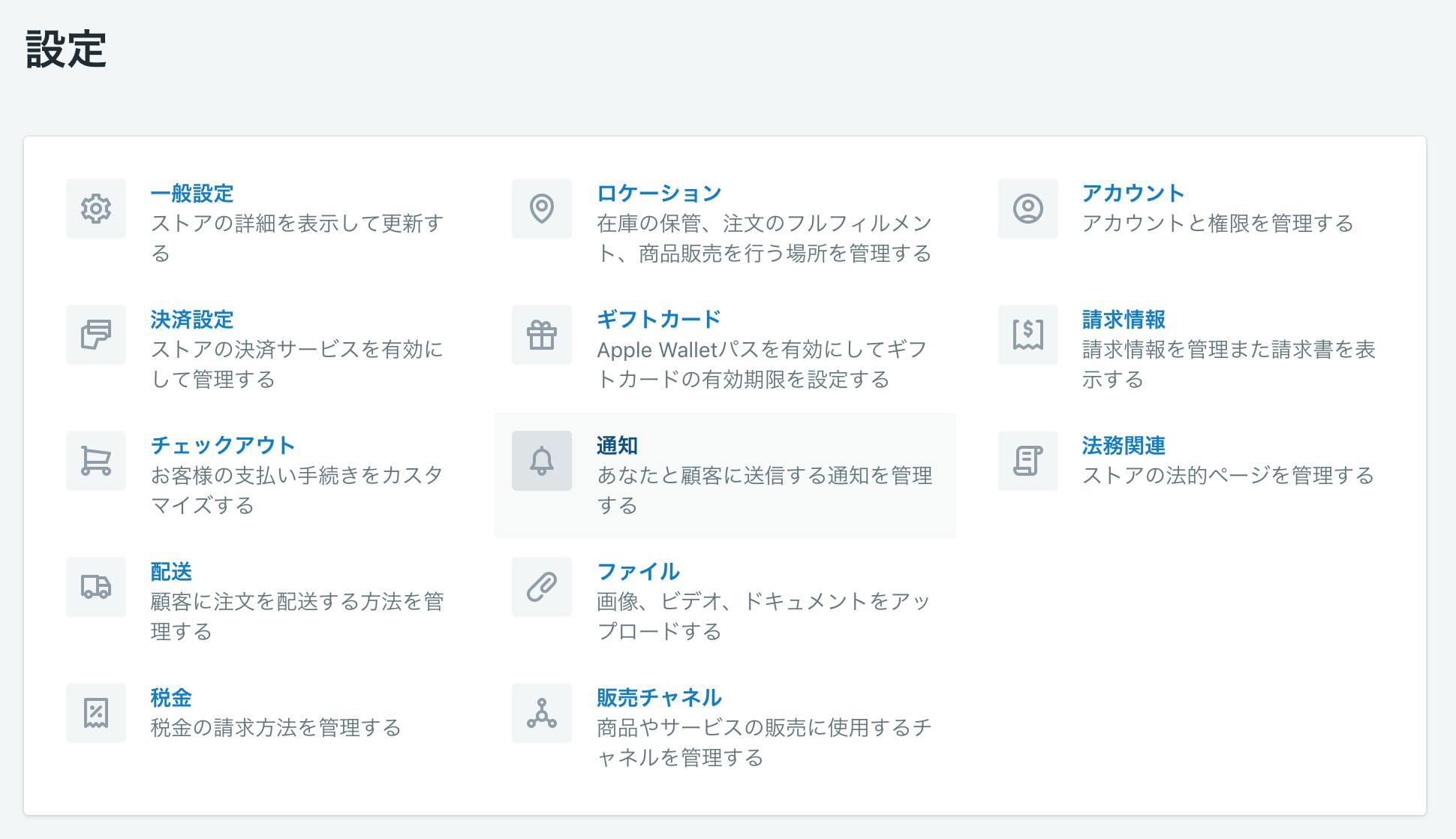Open the 一般設定 settings link
1456x839 pixels.
192,193
